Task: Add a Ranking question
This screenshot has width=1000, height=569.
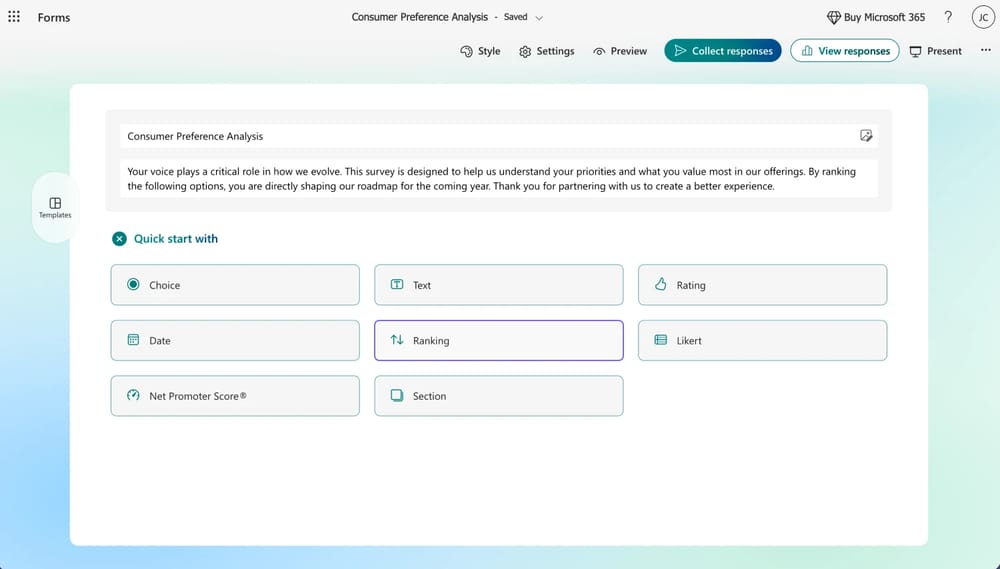Action: click(x=498, y=340)
